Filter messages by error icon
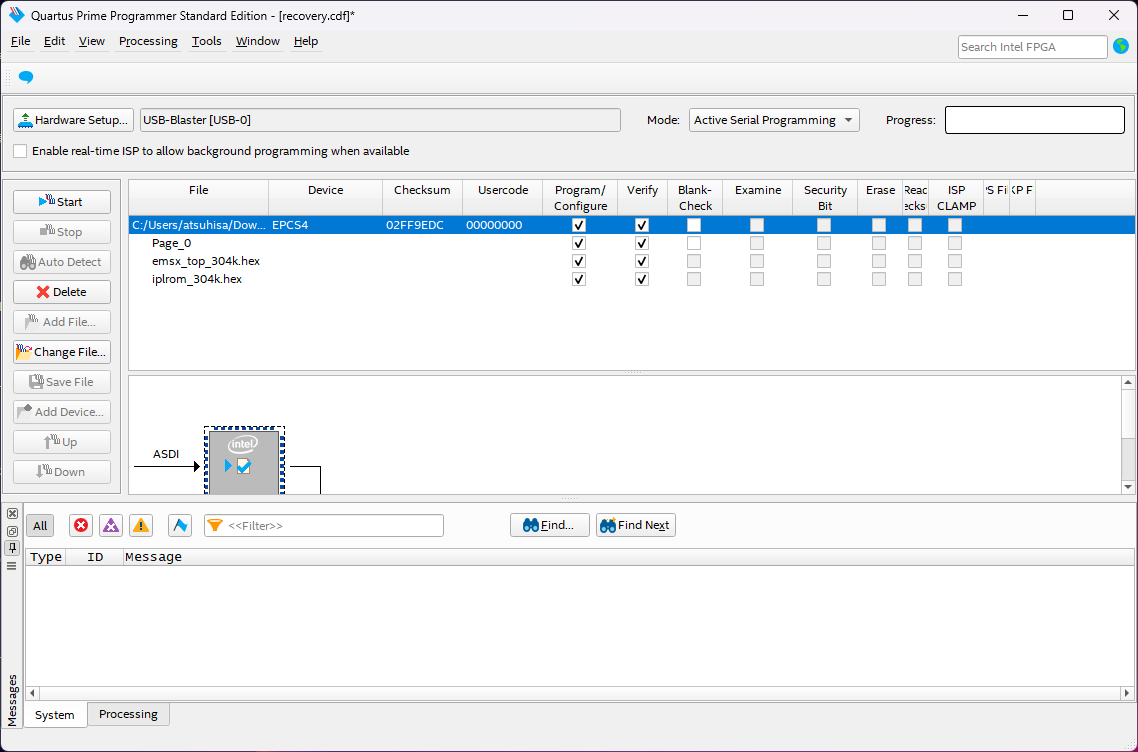 [81, 525]
